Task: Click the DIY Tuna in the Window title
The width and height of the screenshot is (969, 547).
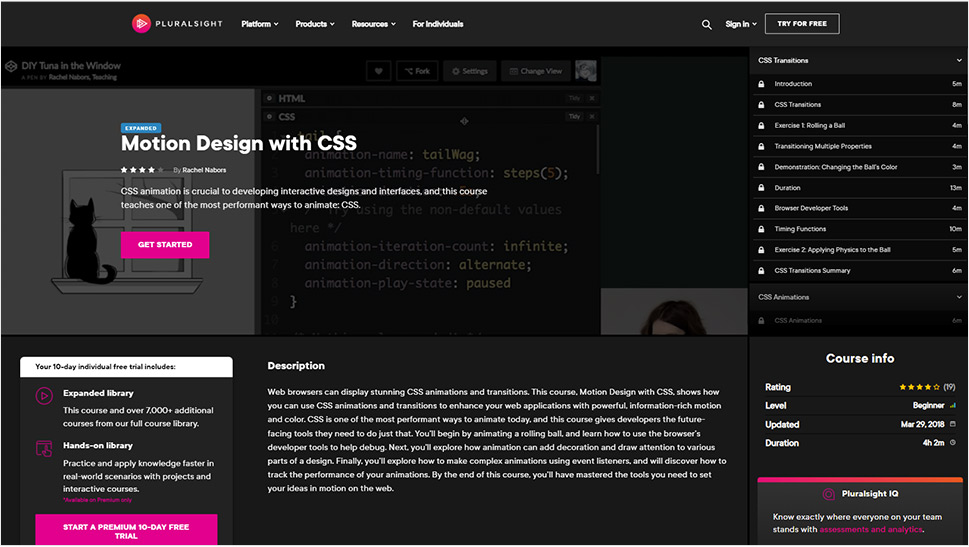Action: pos(71,66)
